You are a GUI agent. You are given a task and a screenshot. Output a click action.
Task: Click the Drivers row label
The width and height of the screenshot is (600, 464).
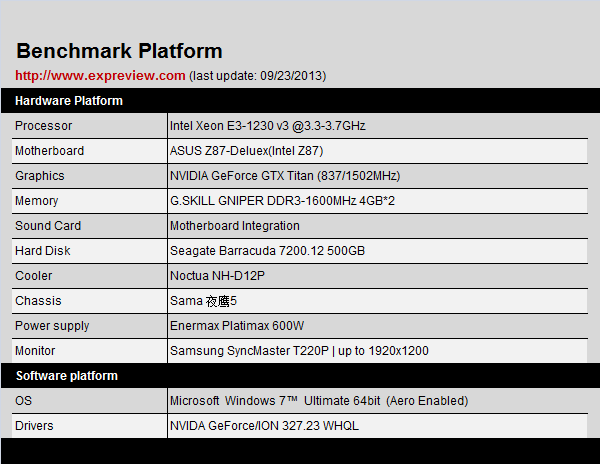click(x=34, y=426)
